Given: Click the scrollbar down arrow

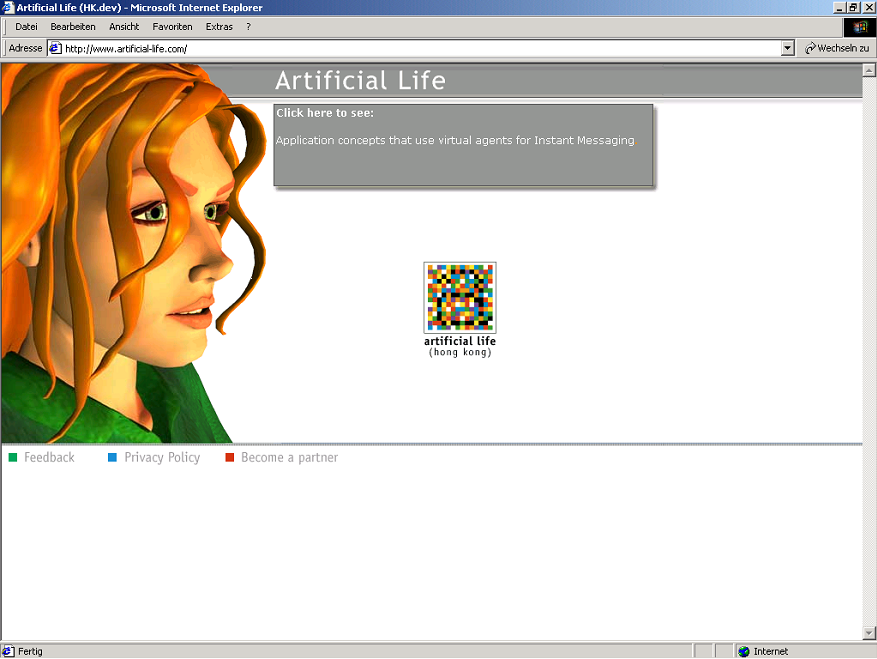Looking at the screenshot, I should coord(869,633).
